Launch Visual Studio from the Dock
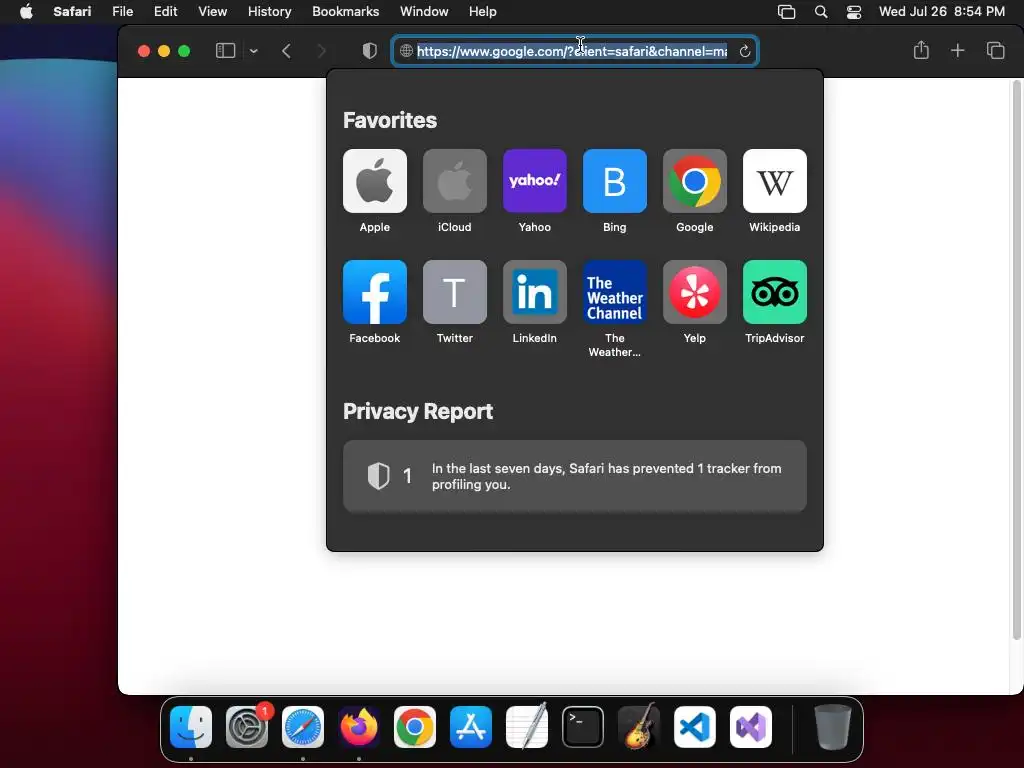Viewport: 1024px width, 768px height. click(x=751, y=727)
